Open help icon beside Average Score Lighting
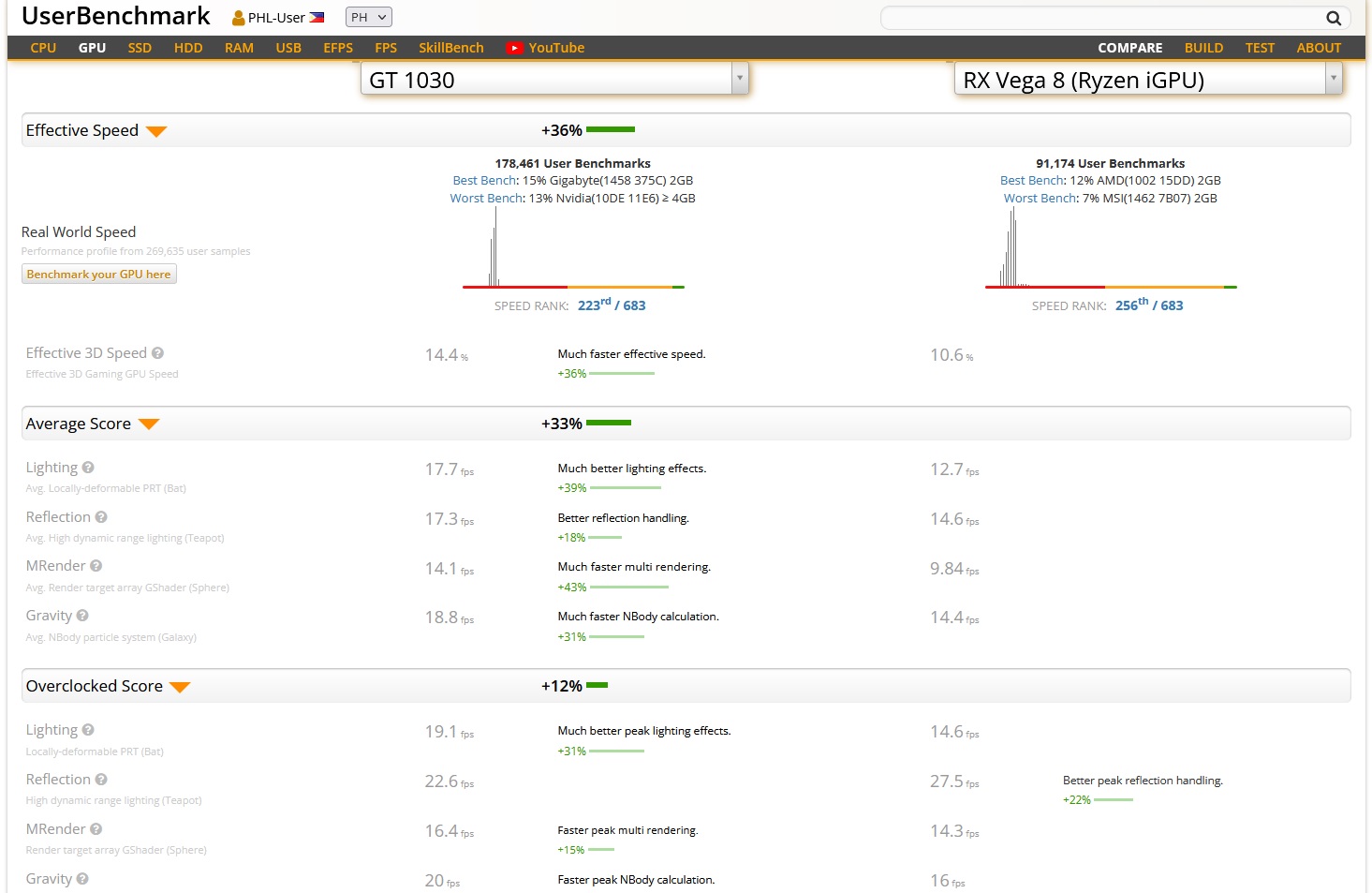1372x893 pixels. pyautogui.click(x=88, y=467)
